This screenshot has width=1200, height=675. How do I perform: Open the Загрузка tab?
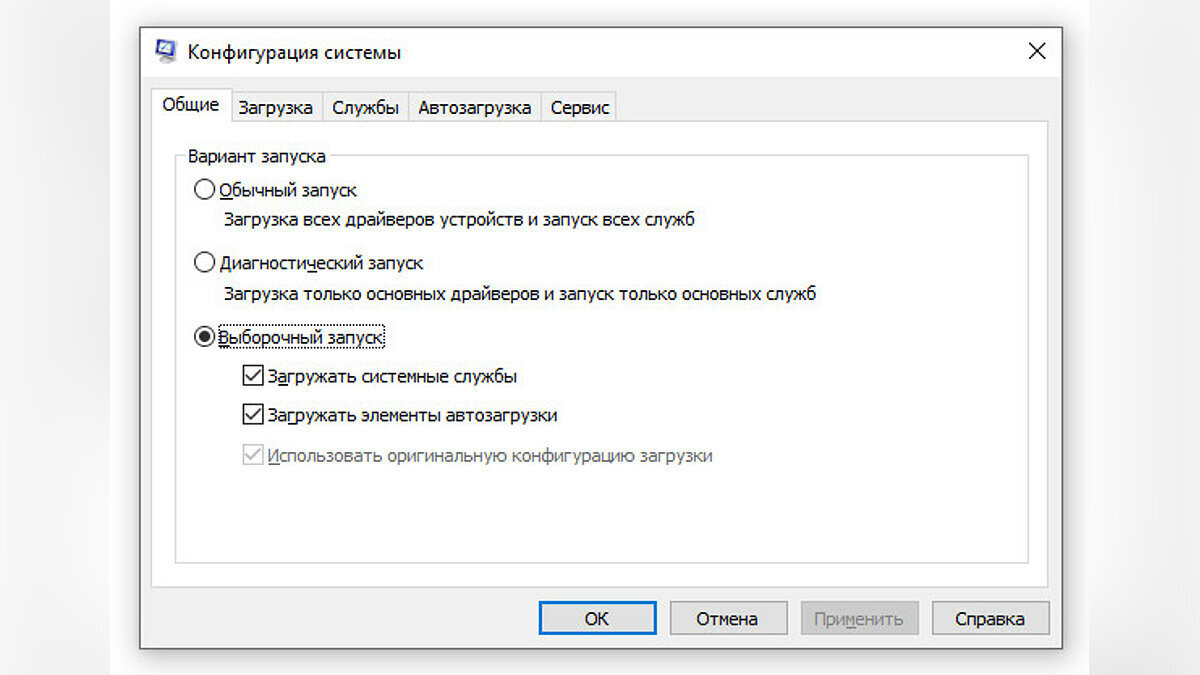point(275,108)
